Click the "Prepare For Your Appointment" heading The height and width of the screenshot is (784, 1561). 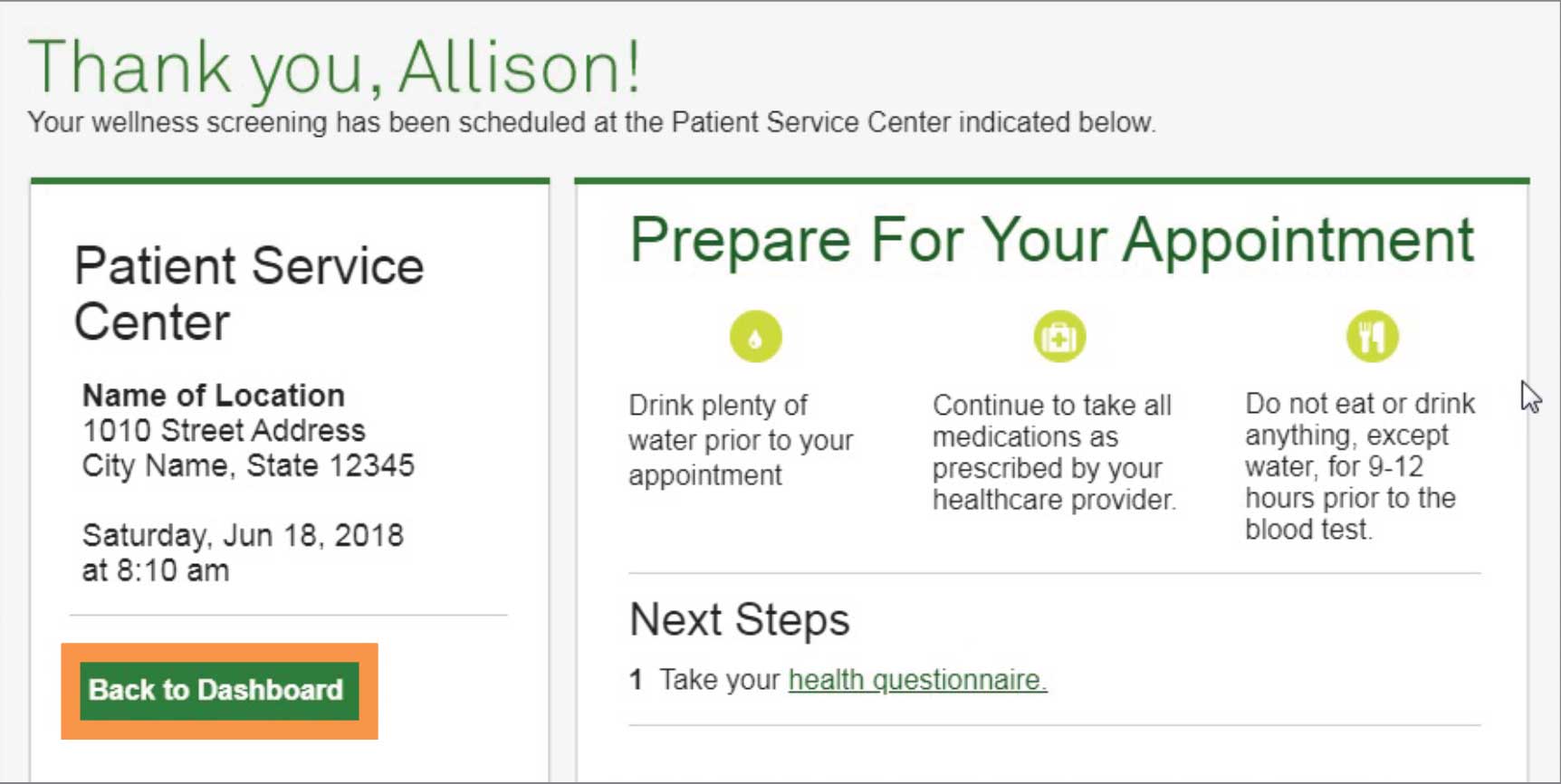pos(1051,240)
